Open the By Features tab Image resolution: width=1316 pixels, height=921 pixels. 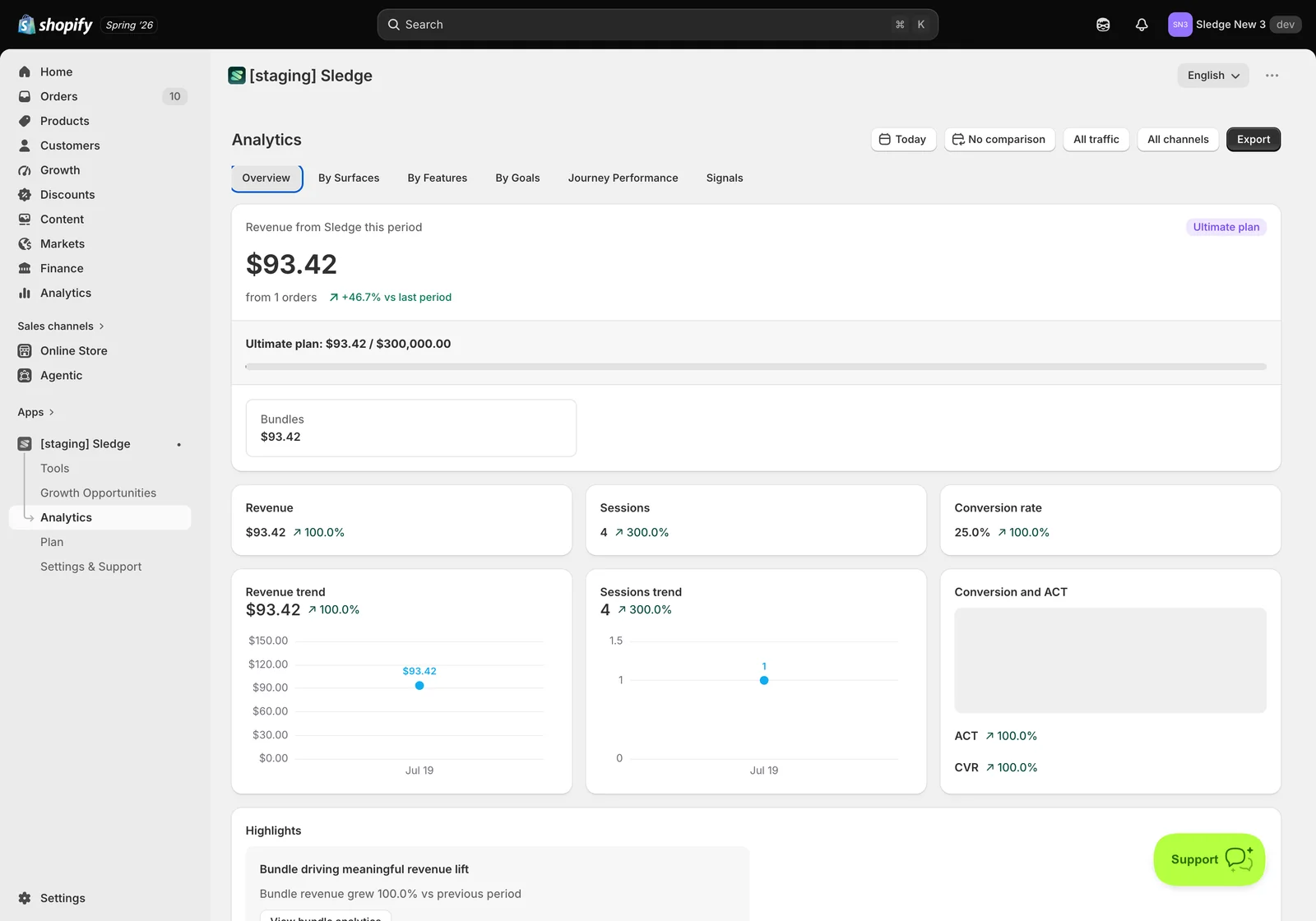click(438, 178)
